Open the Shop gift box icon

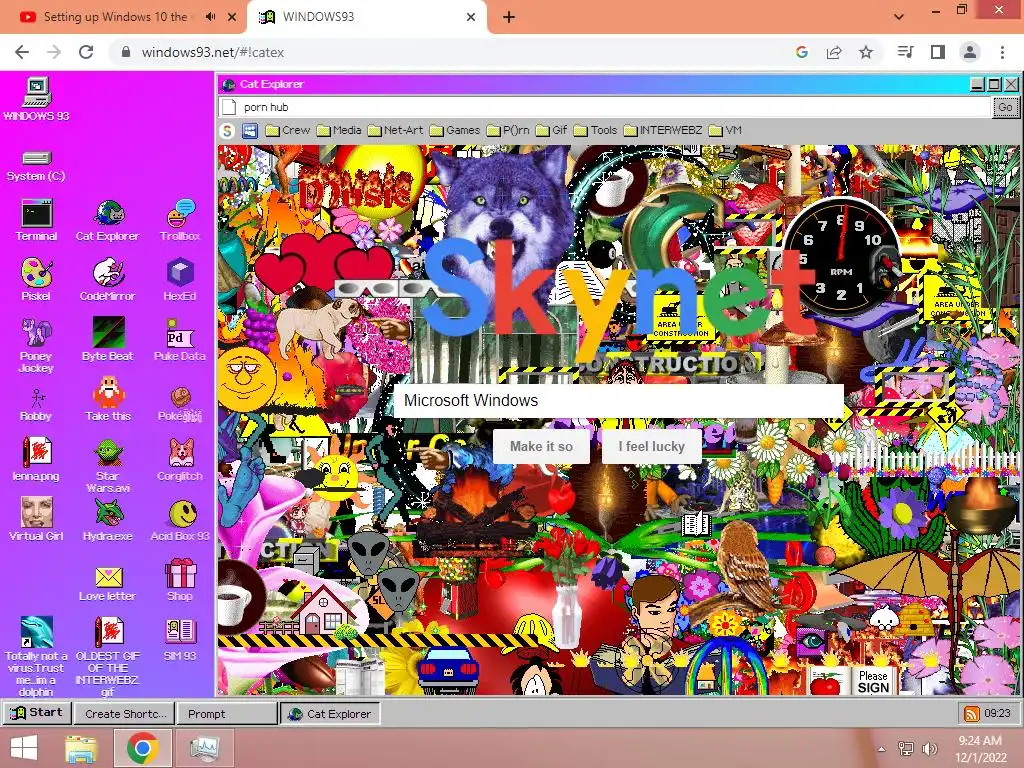[180, 580]
